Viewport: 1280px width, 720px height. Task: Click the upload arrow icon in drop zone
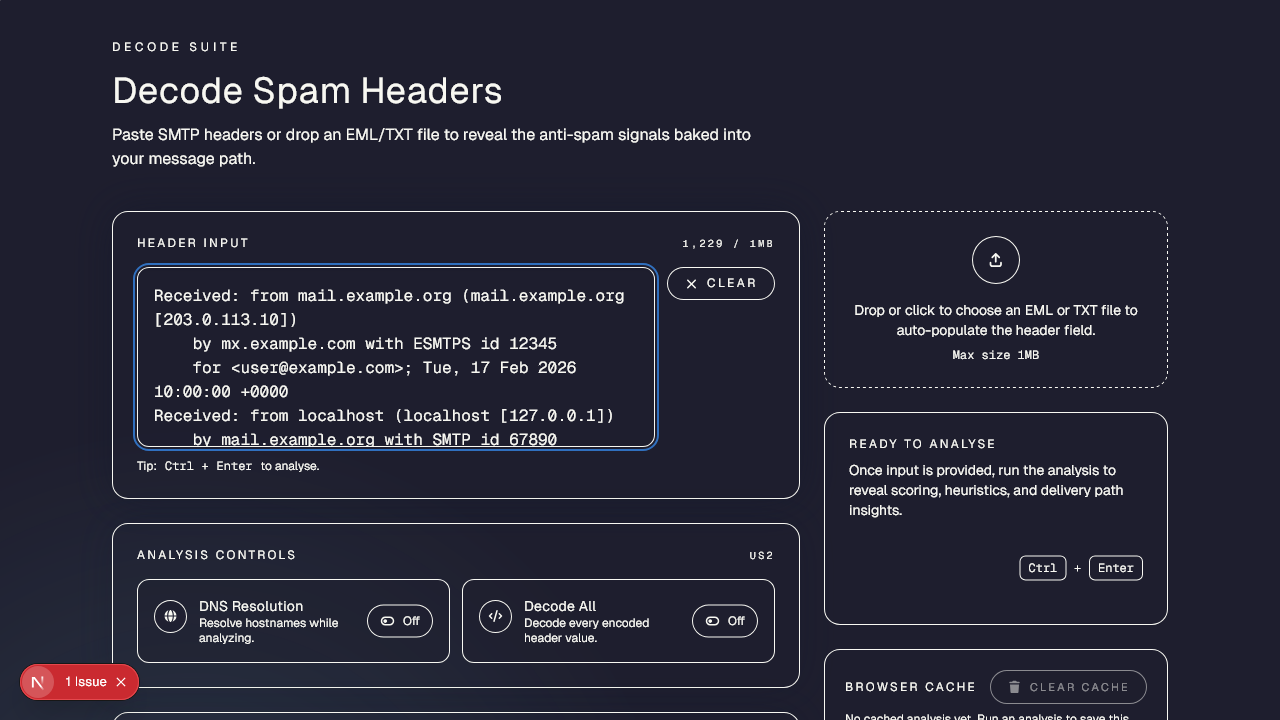[995, 260]
